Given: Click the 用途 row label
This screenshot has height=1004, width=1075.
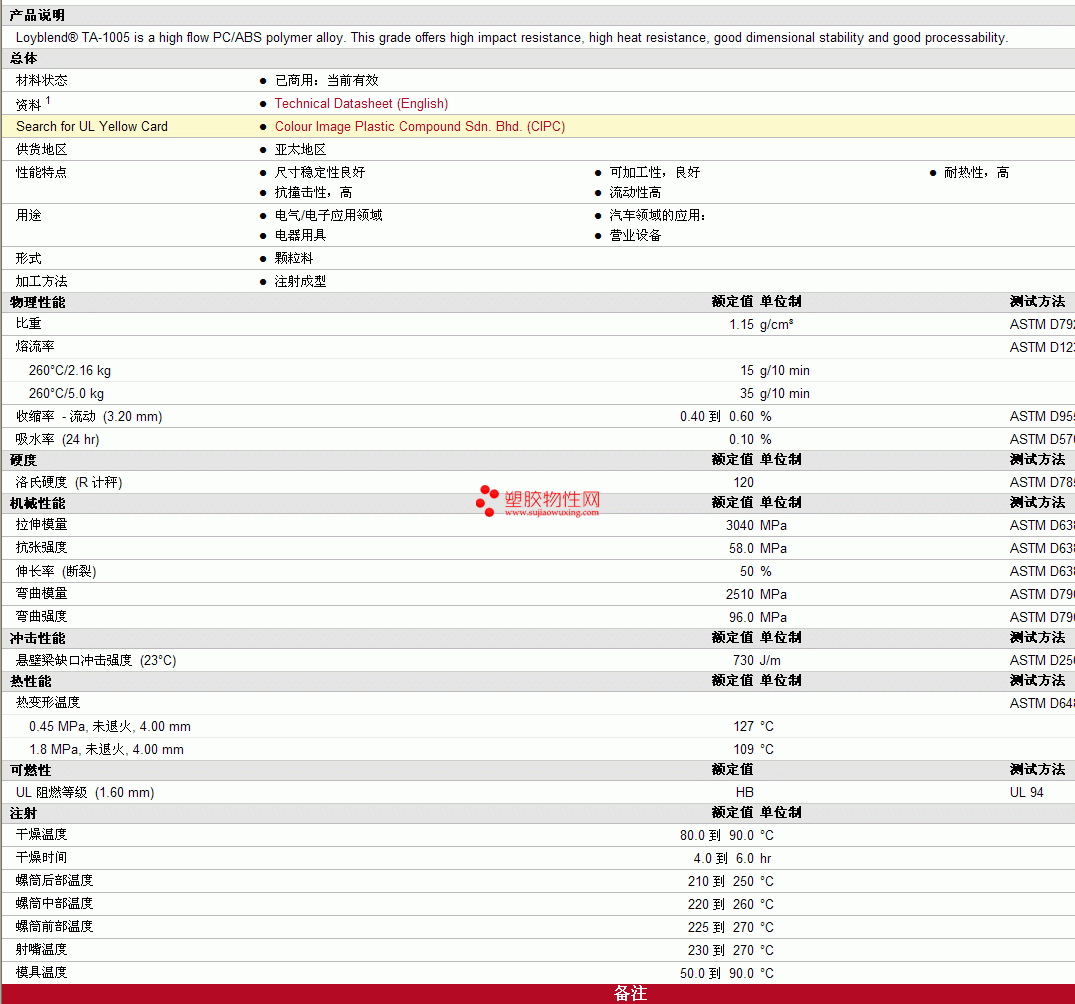Looking at the screenshot, I should coord(29,216).
